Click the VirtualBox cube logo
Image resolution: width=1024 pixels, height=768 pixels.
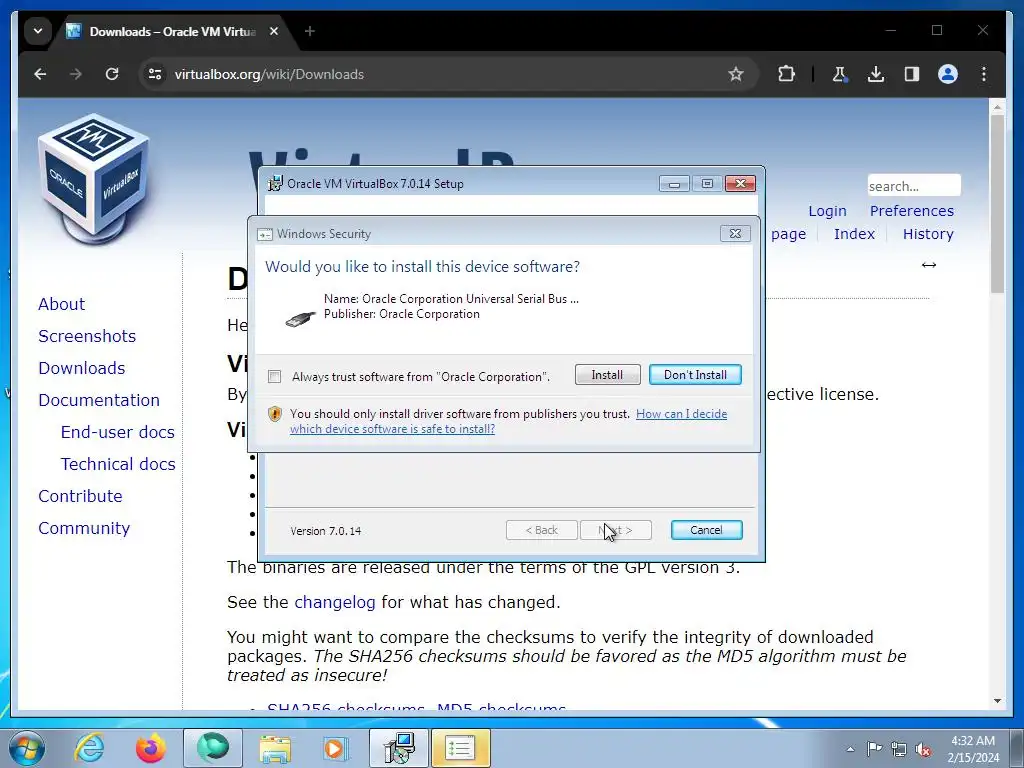coord(95,178)
